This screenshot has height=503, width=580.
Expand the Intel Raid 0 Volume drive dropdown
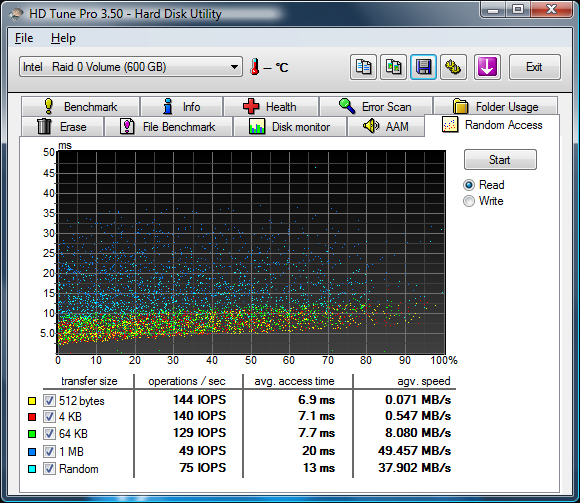131,67
